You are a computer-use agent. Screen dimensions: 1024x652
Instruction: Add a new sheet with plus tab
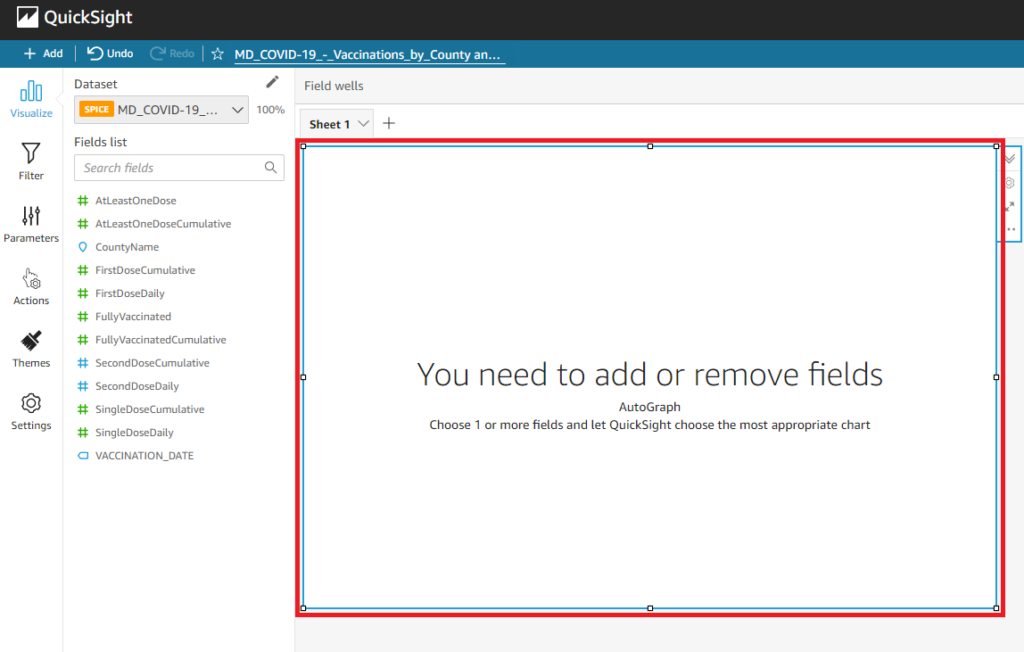pyautogui.click(x=389, y=124)
